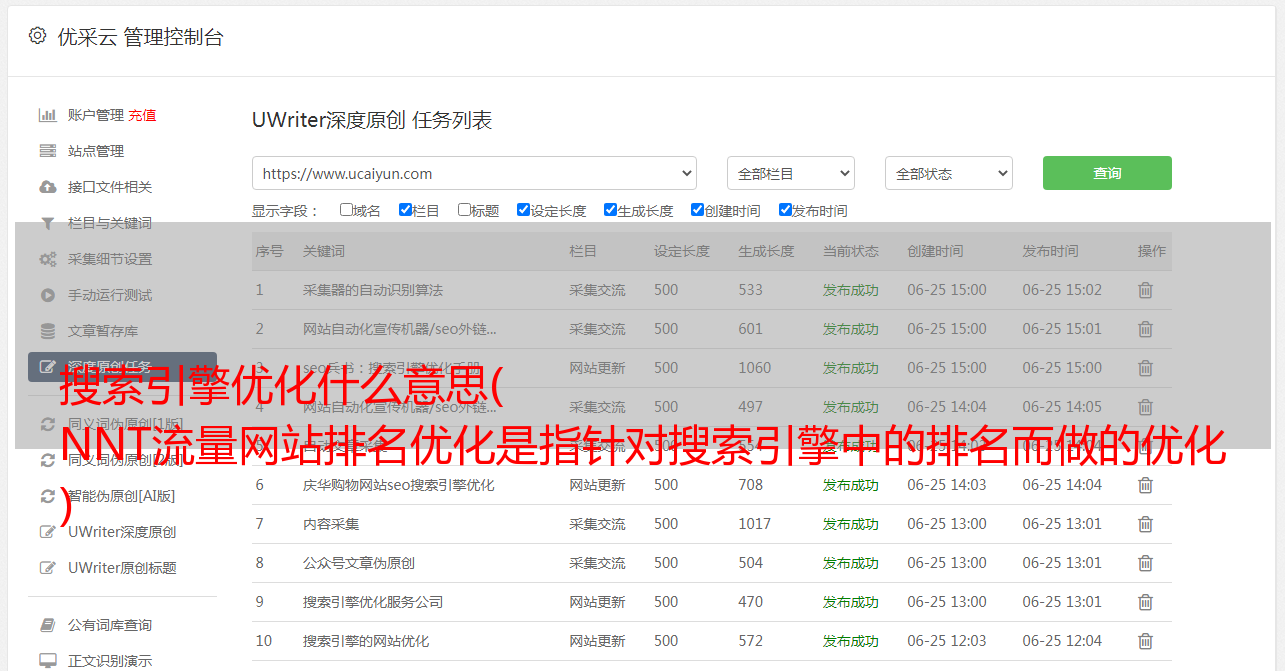
Task: Click the UWriter深度原创 edit icon
Action: click(x=47, y=532)
